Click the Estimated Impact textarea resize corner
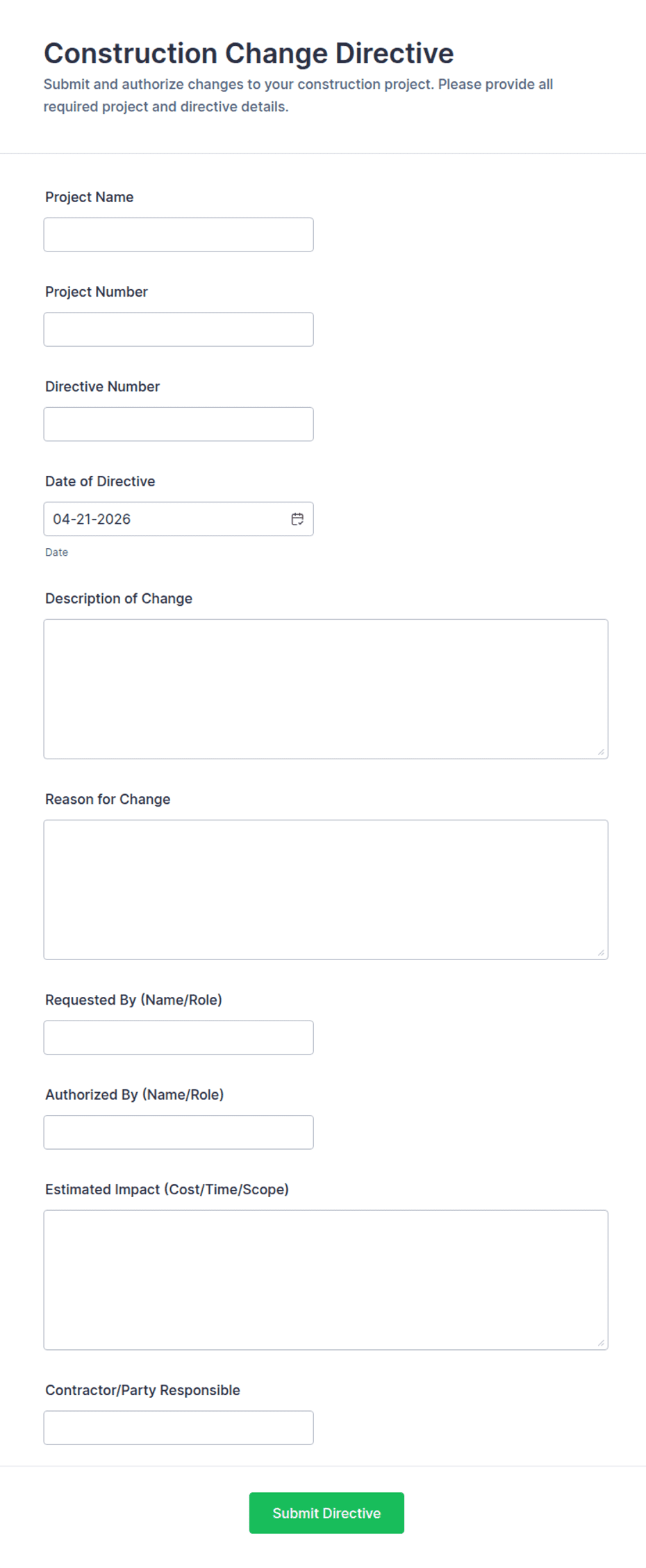646x1568 pixels. point(601,1343)
